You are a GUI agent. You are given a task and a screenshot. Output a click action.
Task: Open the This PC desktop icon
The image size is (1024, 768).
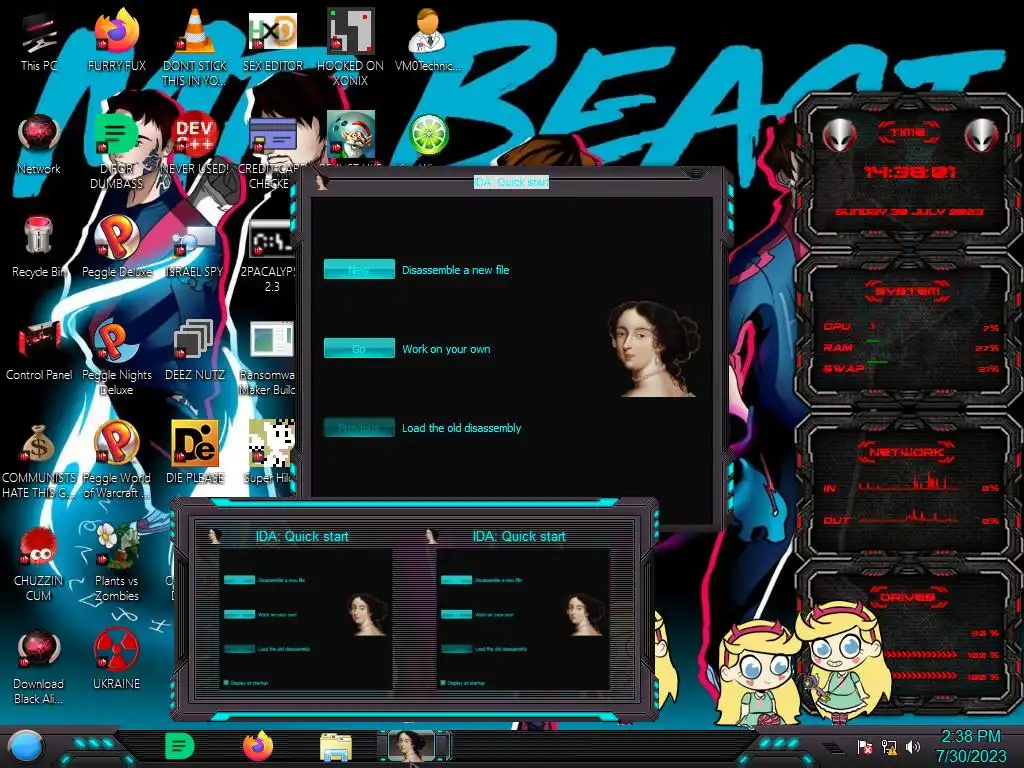39,42
